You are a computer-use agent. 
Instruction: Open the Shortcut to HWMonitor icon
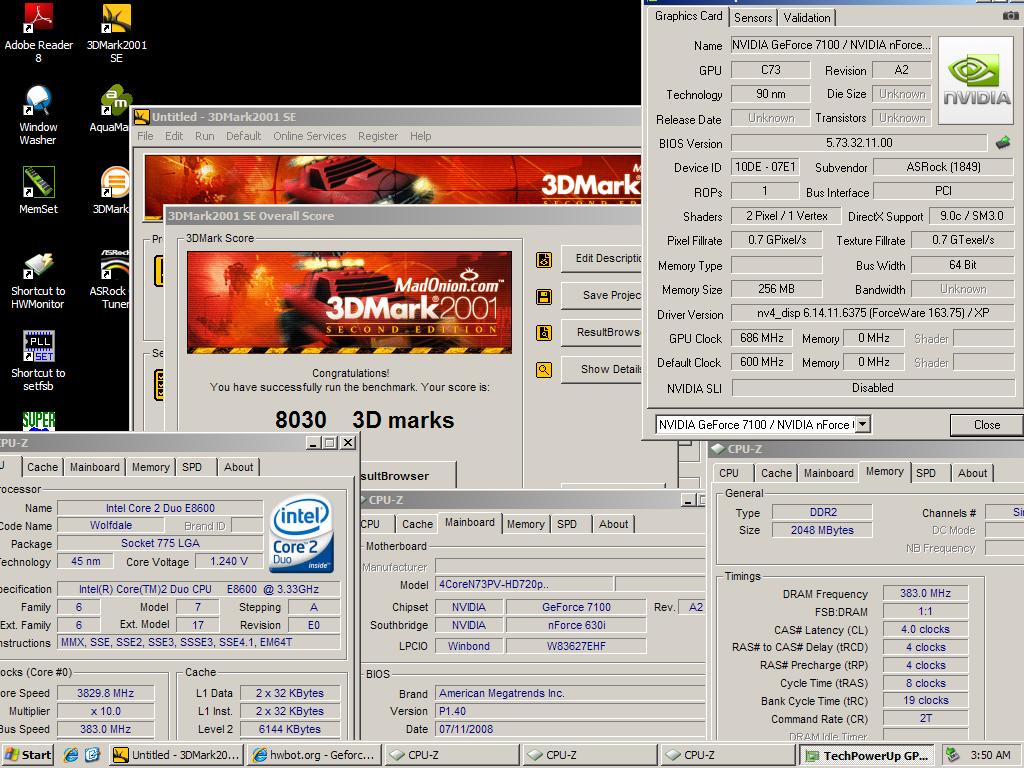(x=38, y=281)
